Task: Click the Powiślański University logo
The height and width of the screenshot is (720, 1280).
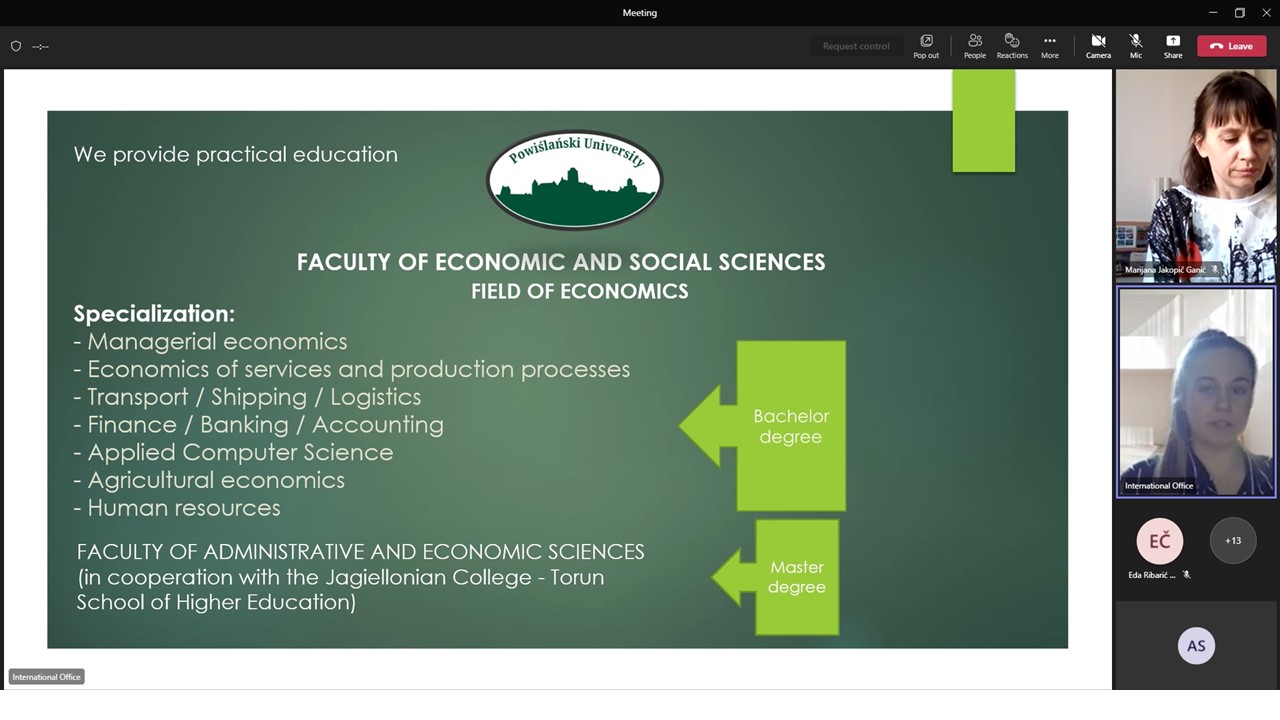Action: coord(574,180)
